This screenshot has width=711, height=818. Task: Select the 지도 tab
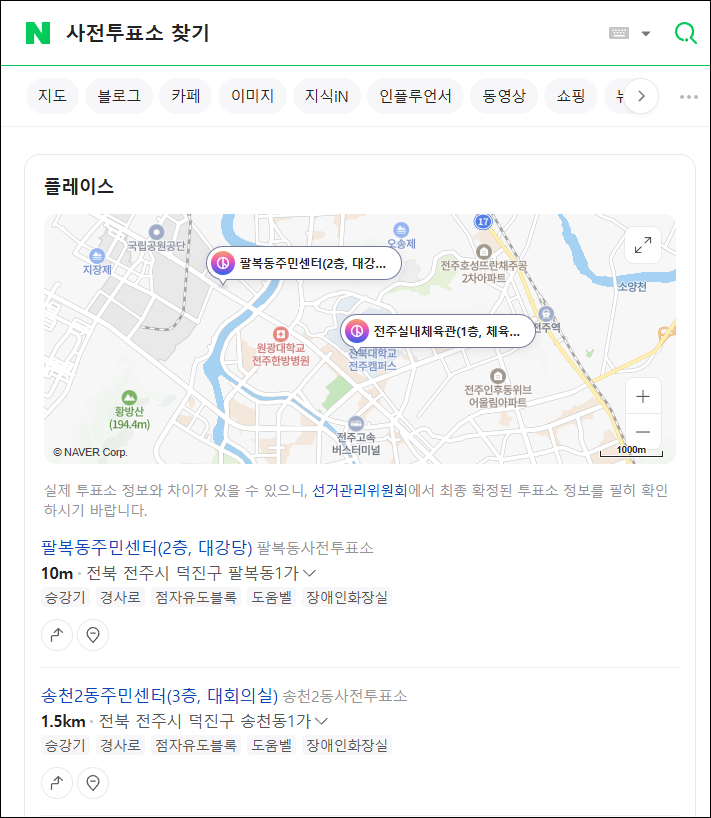(x=52, y=96)
